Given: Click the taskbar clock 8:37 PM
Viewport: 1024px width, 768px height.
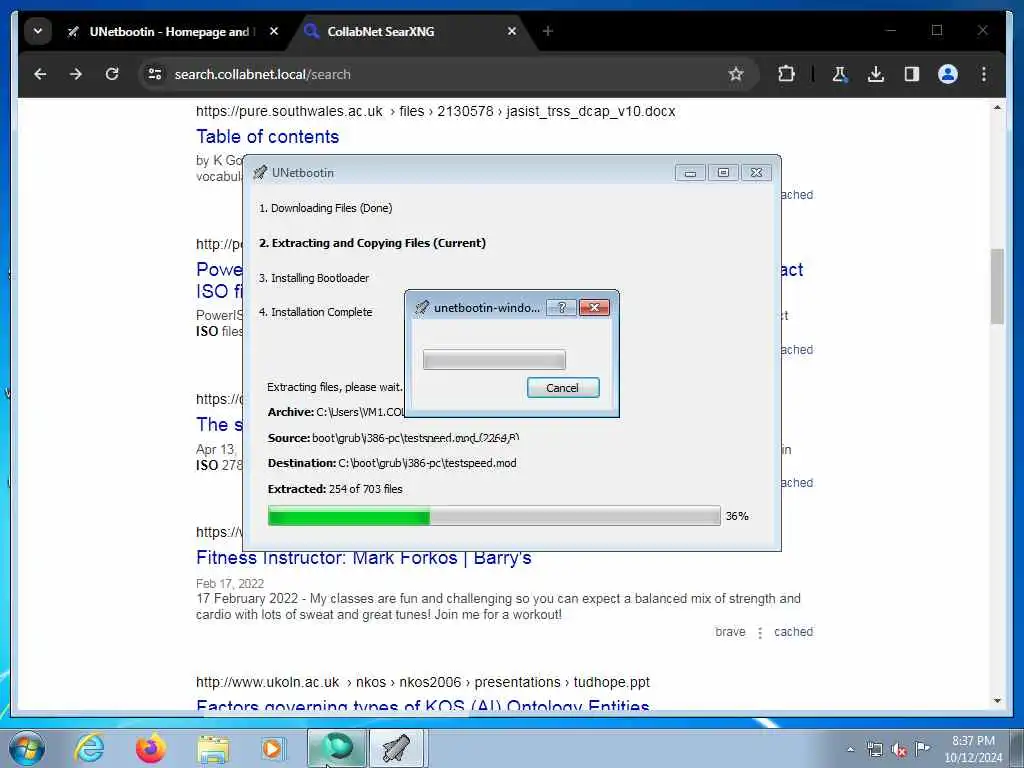Looking at the screenshot, I should click(973, 749).
